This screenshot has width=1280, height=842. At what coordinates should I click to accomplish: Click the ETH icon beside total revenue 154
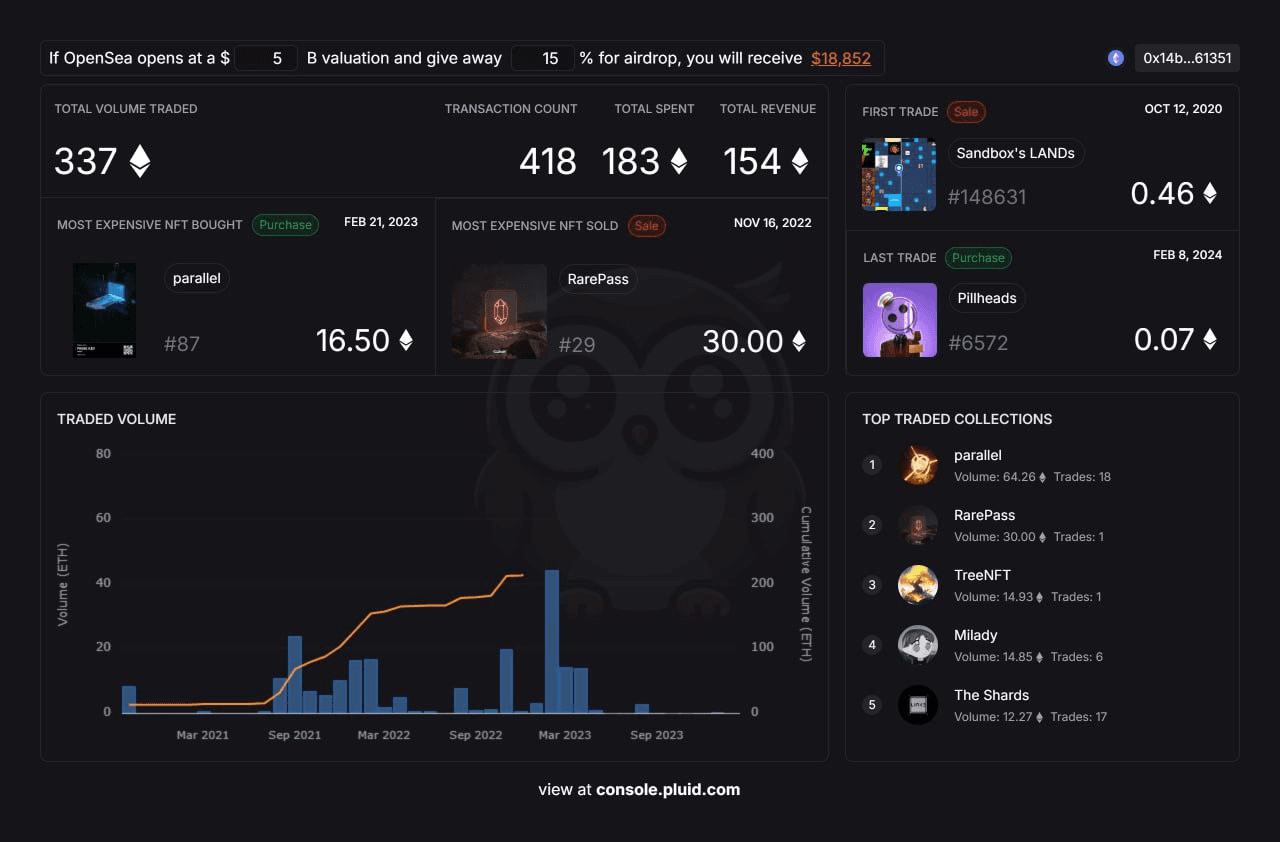[800, 161]
